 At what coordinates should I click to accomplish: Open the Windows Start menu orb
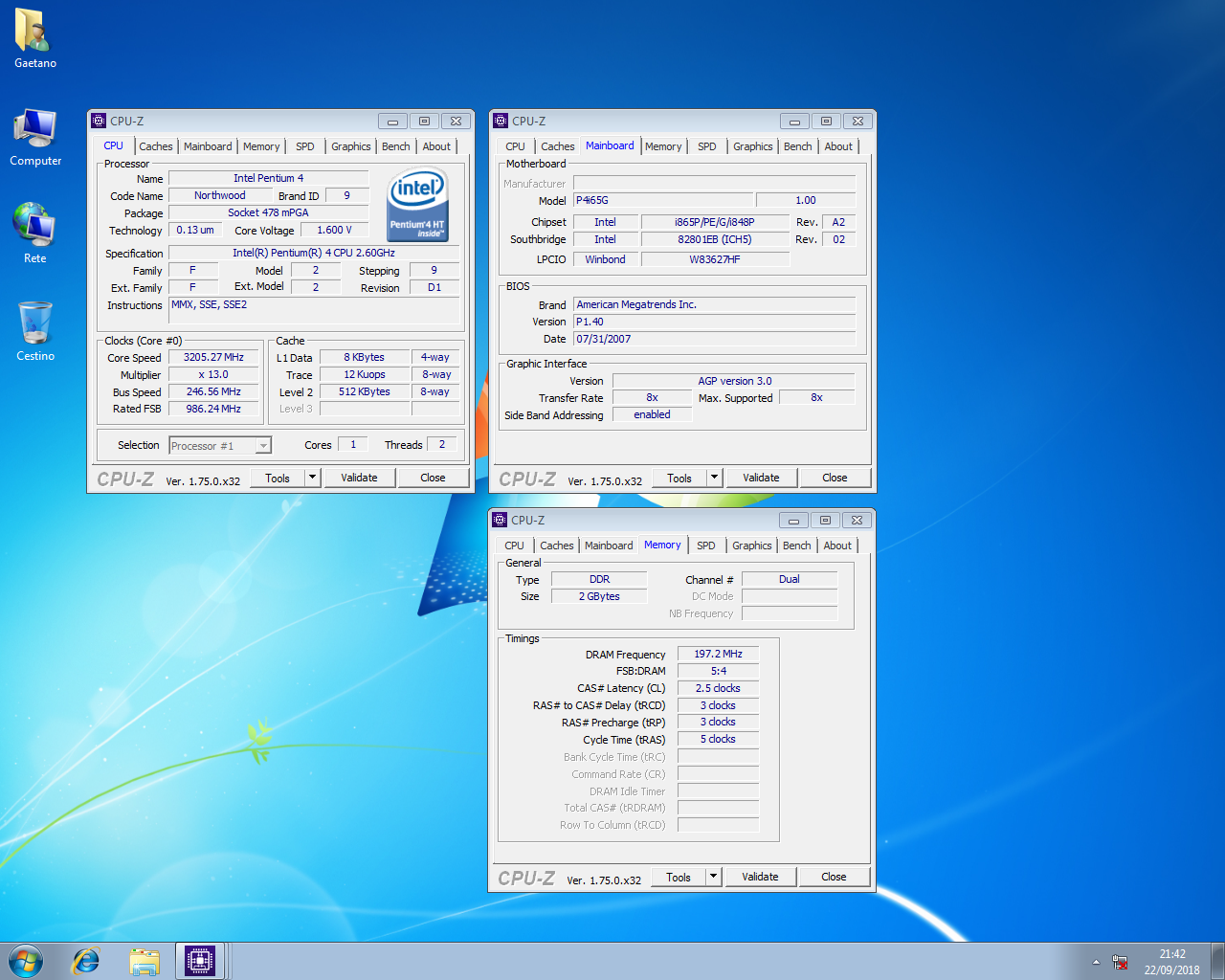click(26, 961)
